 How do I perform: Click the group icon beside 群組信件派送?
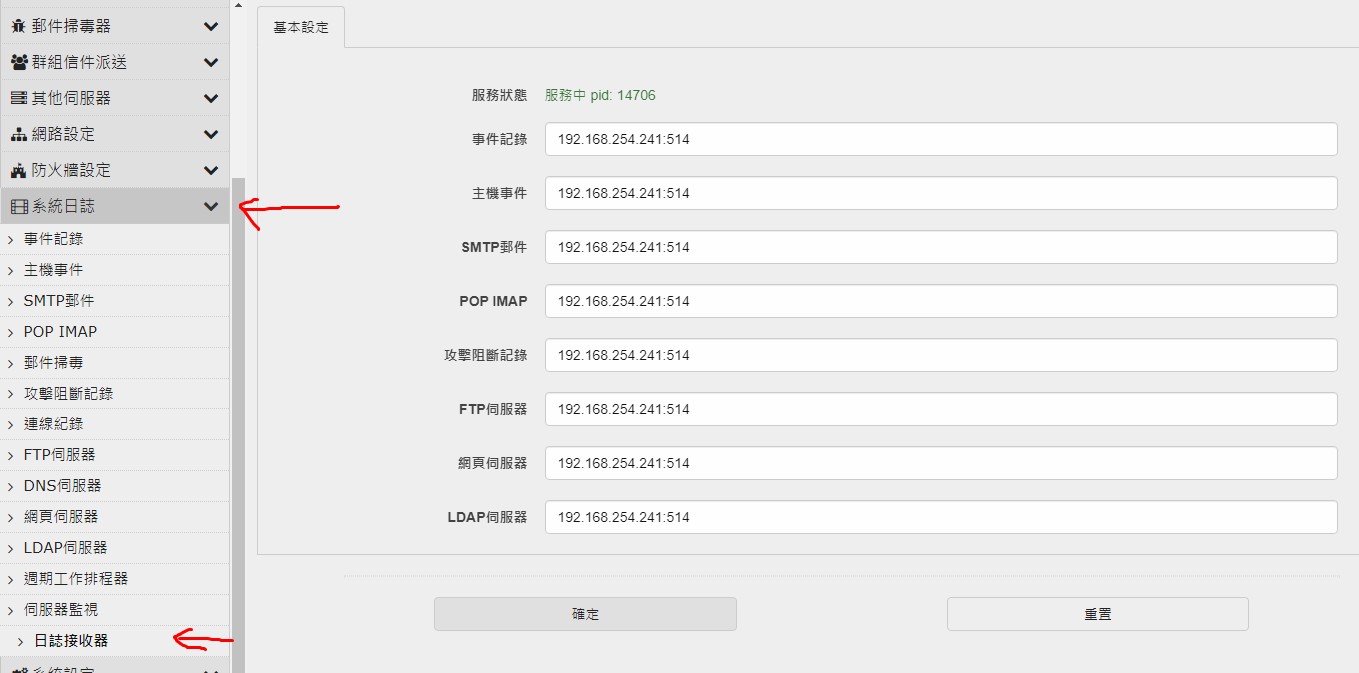point(19,62)
